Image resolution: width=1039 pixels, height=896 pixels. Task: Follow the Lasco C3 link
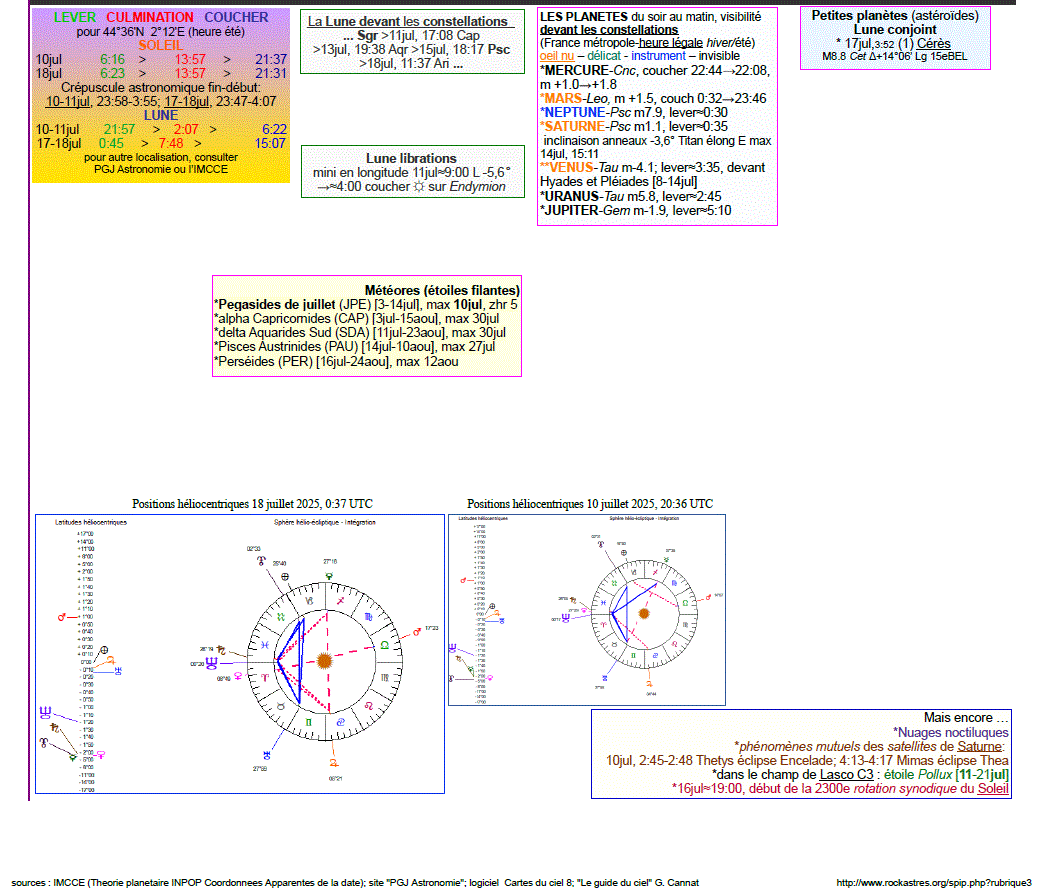pyautogui.click(x=846, y=774)
